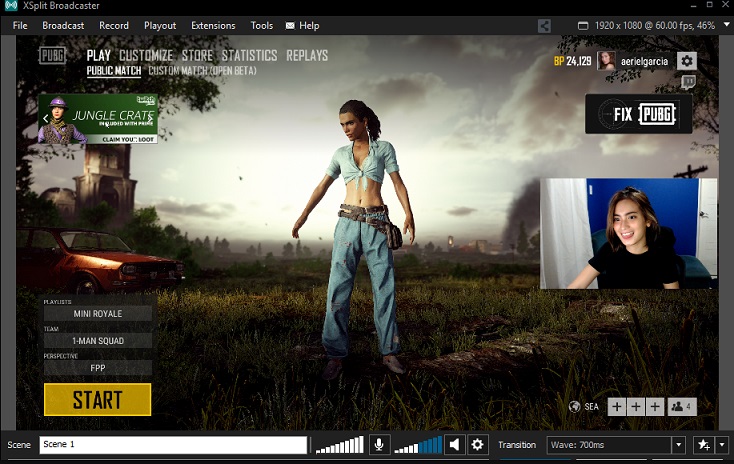Open PUBG settings gear icon
734x464 pixels.
tap(687, 61)
